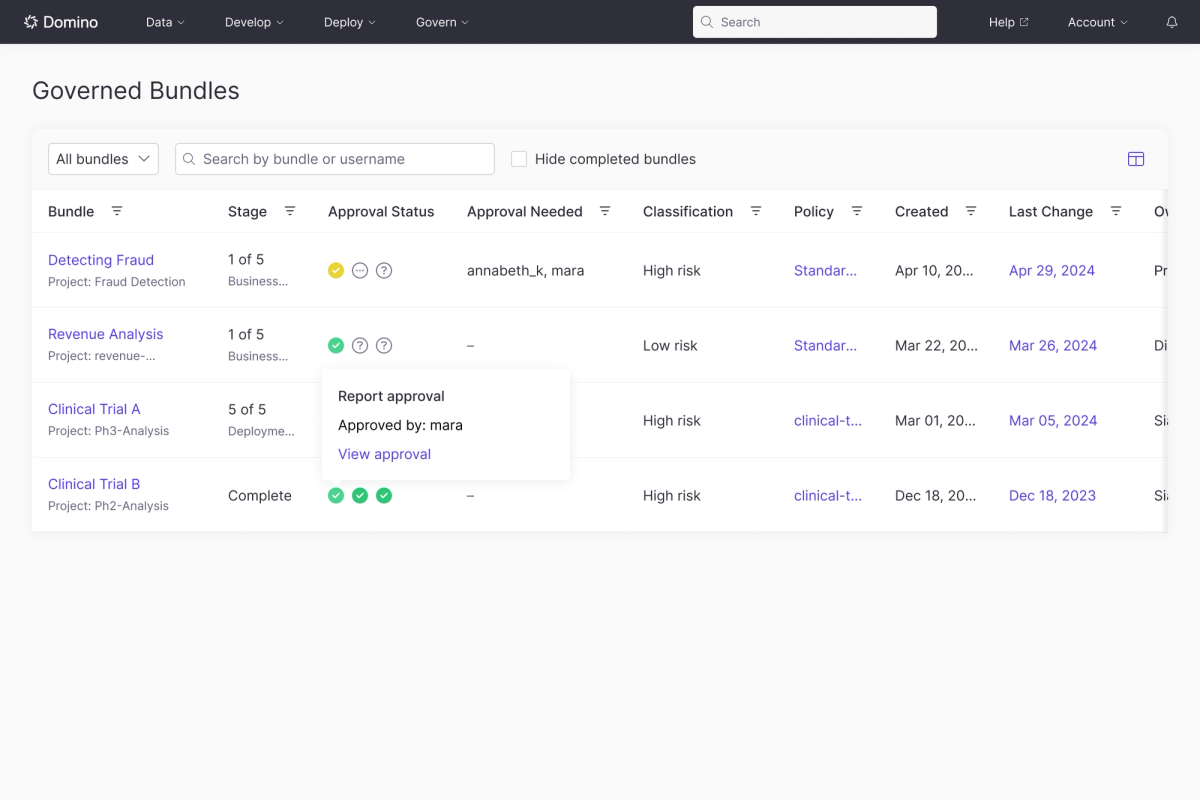Click the Data menu item
The image size is (1200, 800).
pyautogui.click(x=164, y=22)
